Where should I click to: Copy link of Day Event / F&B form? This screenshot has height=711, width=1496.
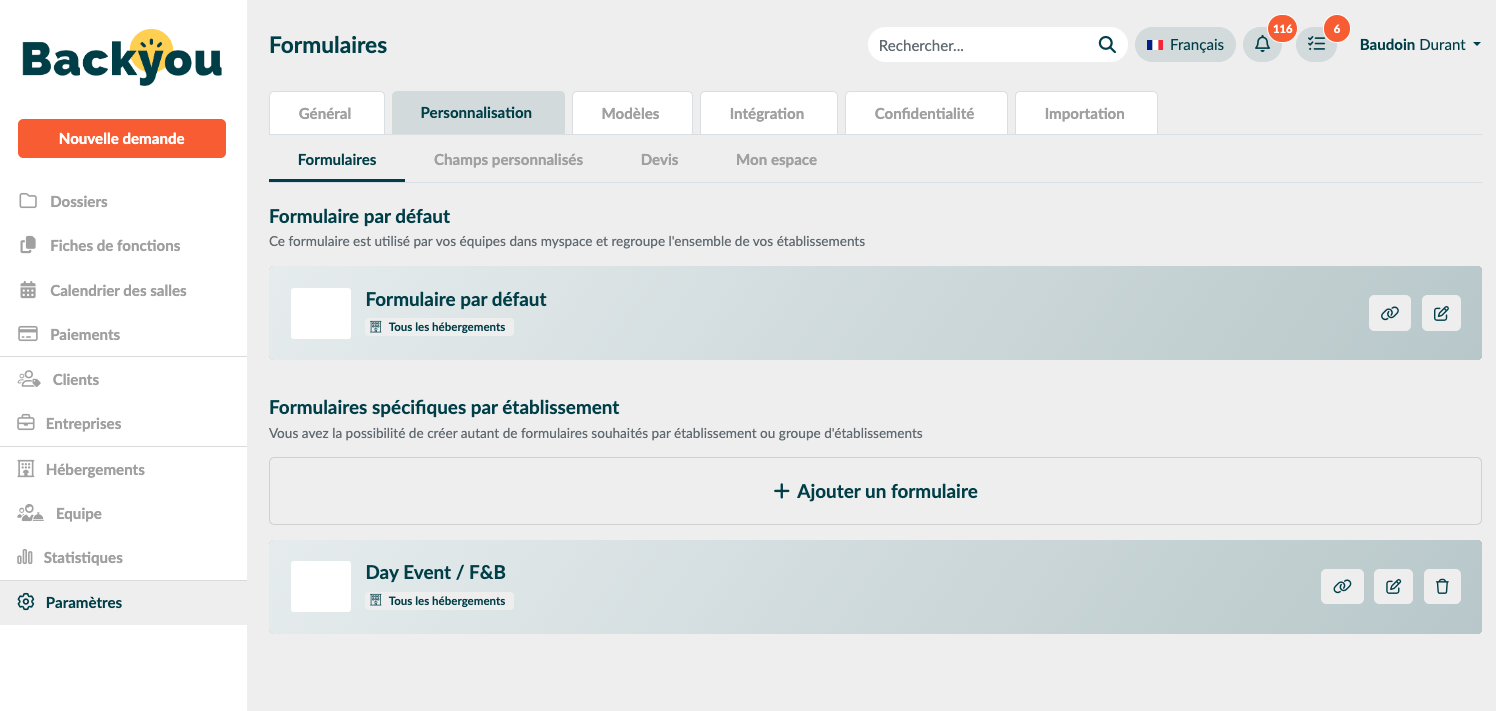pyautogui.click(x=1342, y=586)
